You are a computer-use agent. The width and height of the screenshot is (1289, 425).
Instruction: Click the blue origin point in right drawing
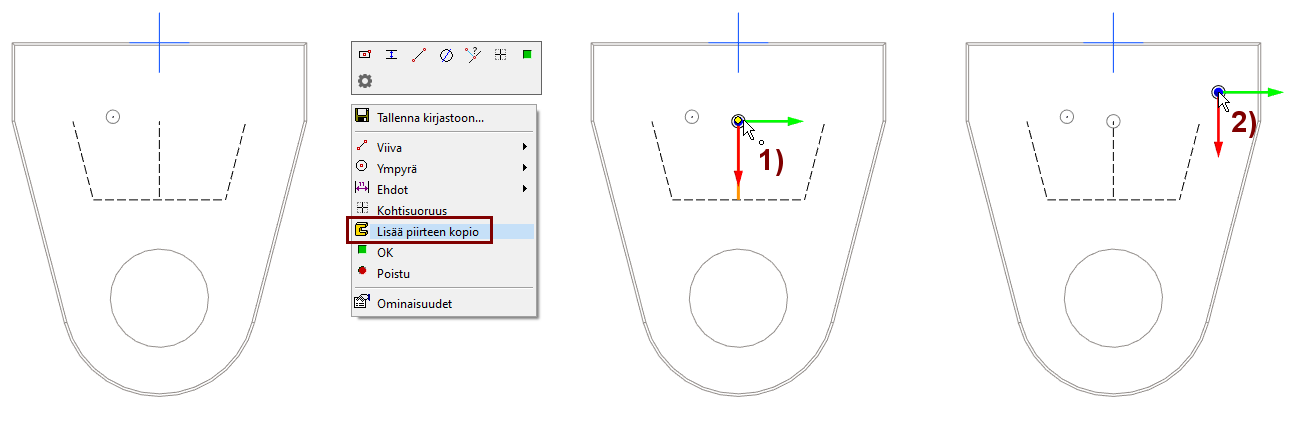click(1218, 93)
